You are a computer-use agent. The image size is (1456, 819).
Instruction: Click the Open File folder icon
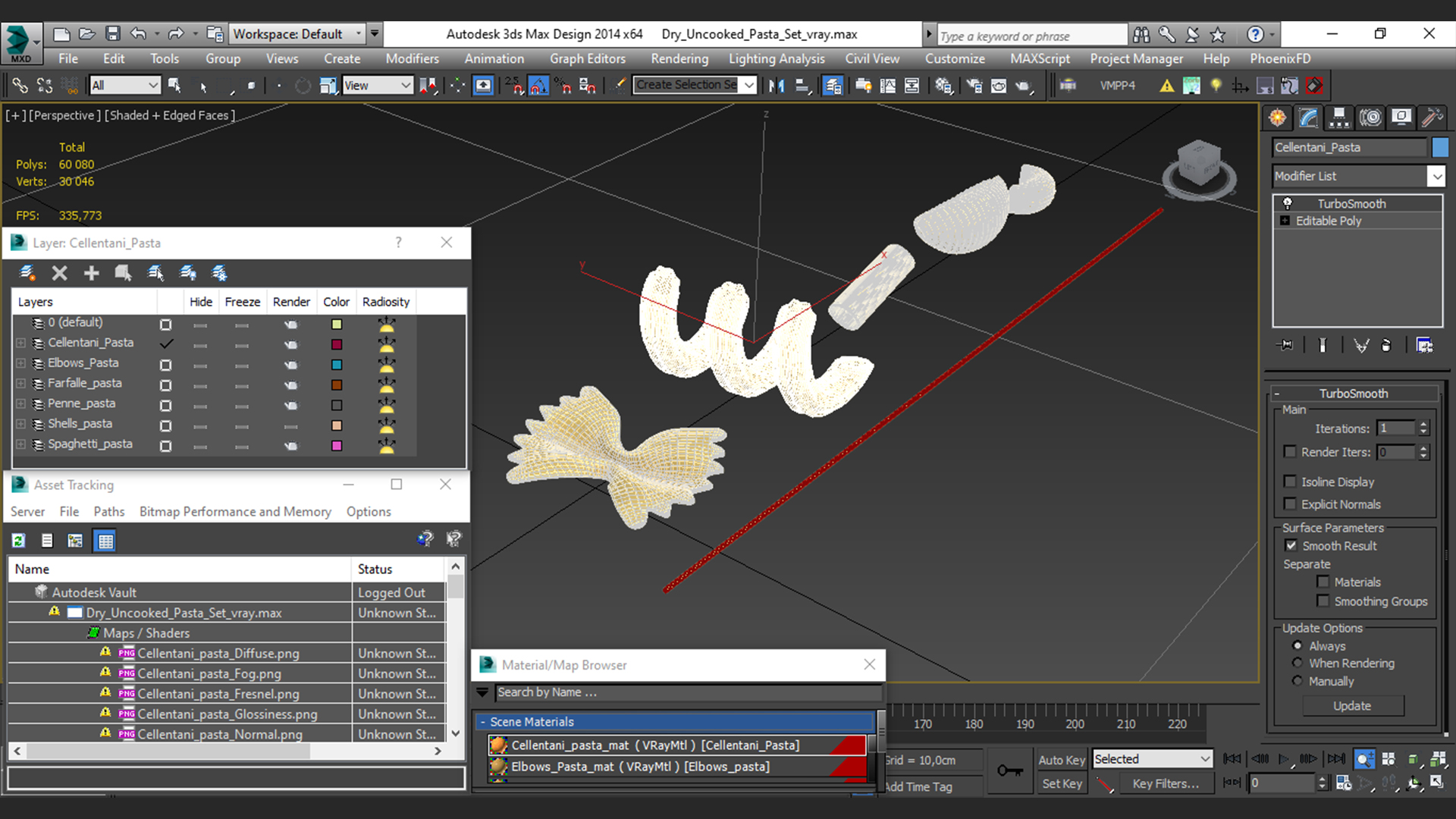86,33
